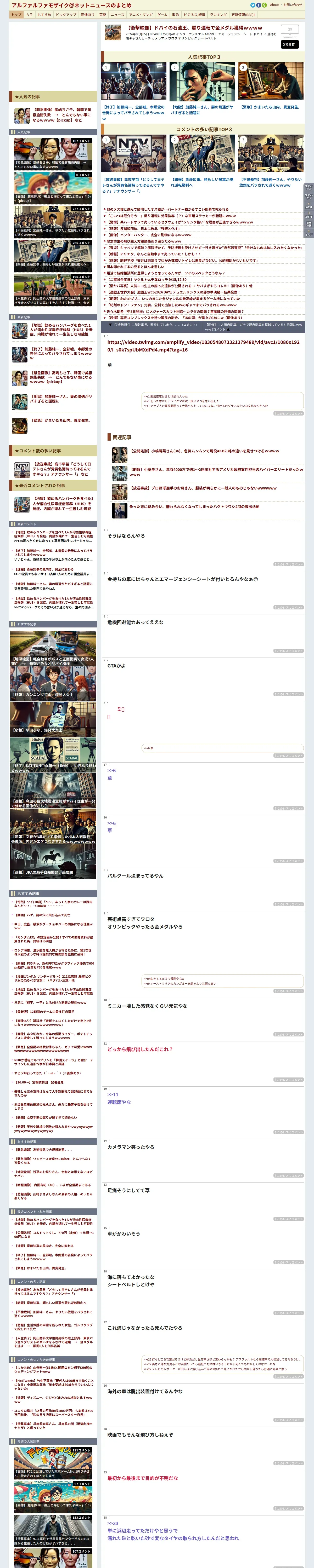The height and width of the screenshot is (1568, 314).
Task: Click reply button under comment GTAかよ
Action: [288, 694]
